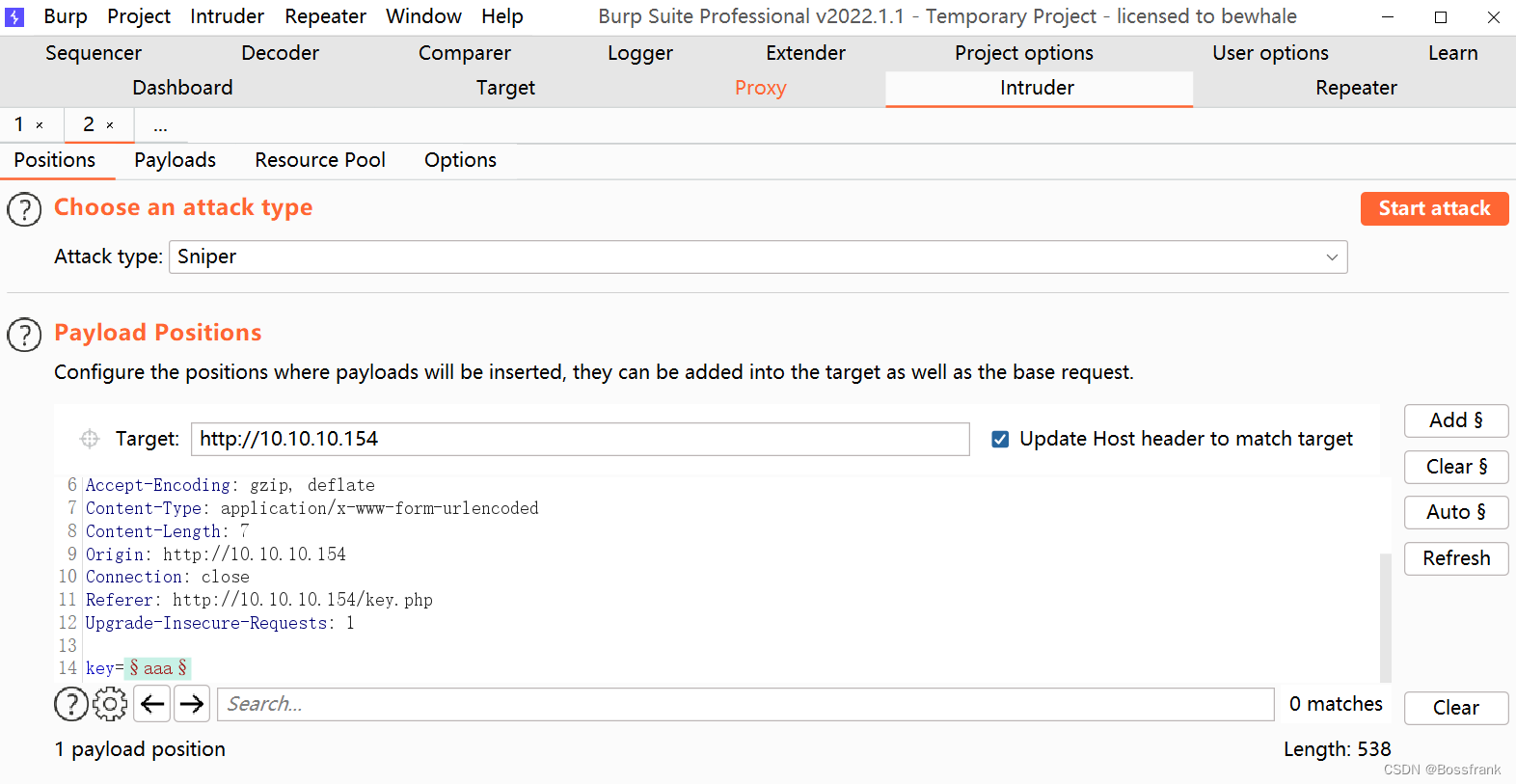Open a new Intruder tab via ellipsis
The height and width of the screenshot is (784, 1516).
[x=160, y=125]
